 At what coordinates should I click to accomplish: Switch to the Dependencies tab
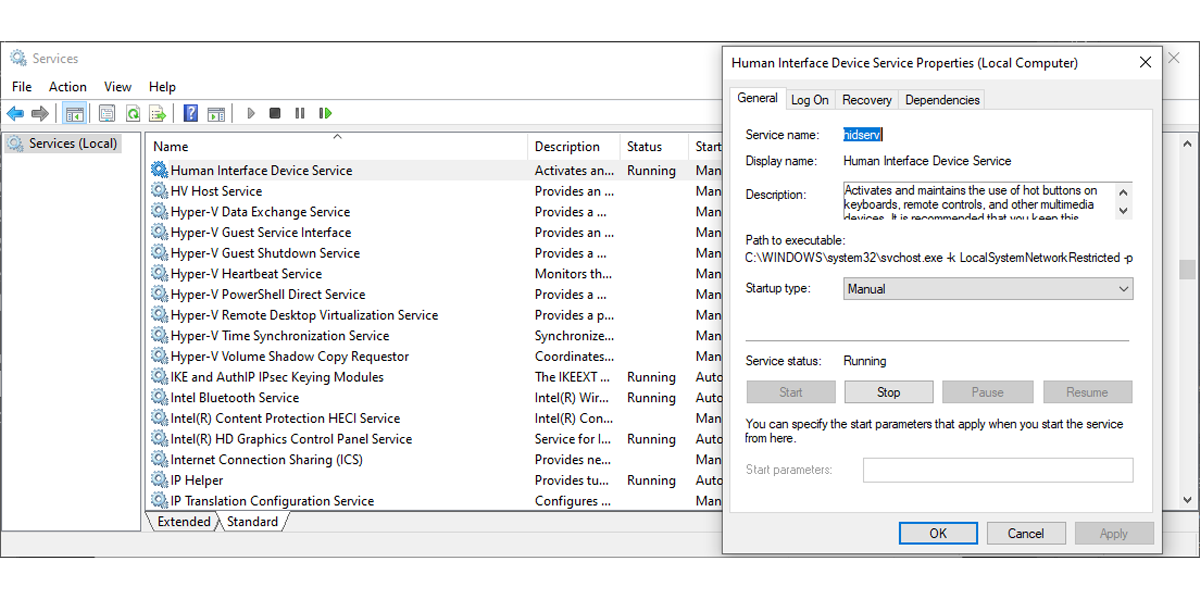pos(942,100)
